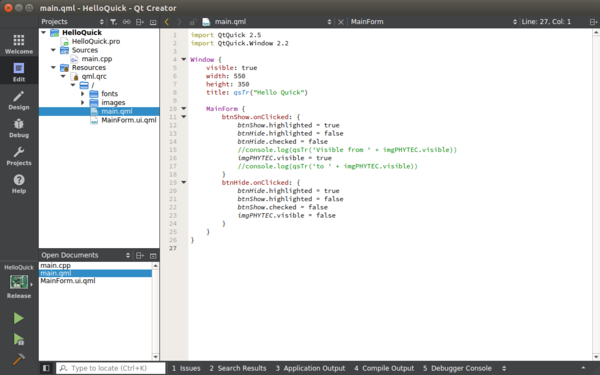Expand the fonts folder
This screenshot has width=600, height=375.
[83, 94]
